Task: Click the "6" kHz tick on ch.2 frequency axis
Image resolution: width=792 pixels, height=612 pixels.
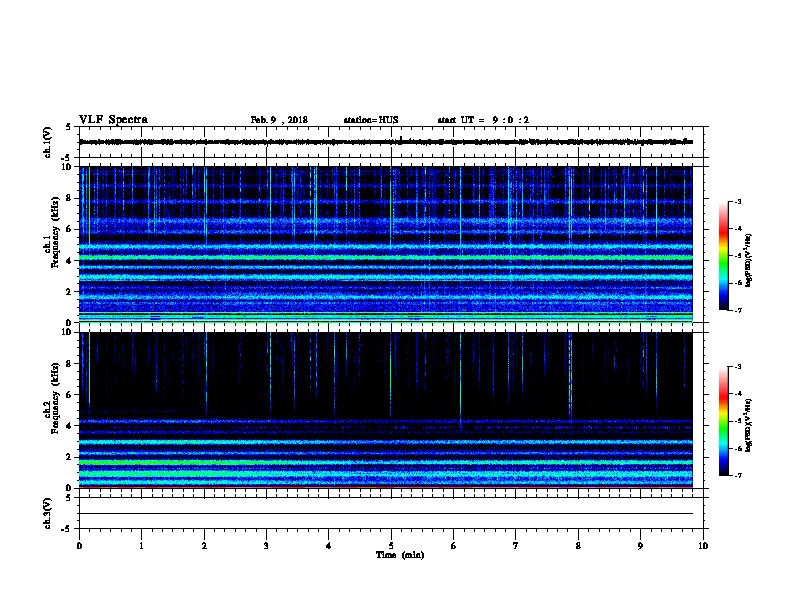Action: coord(68,395)
